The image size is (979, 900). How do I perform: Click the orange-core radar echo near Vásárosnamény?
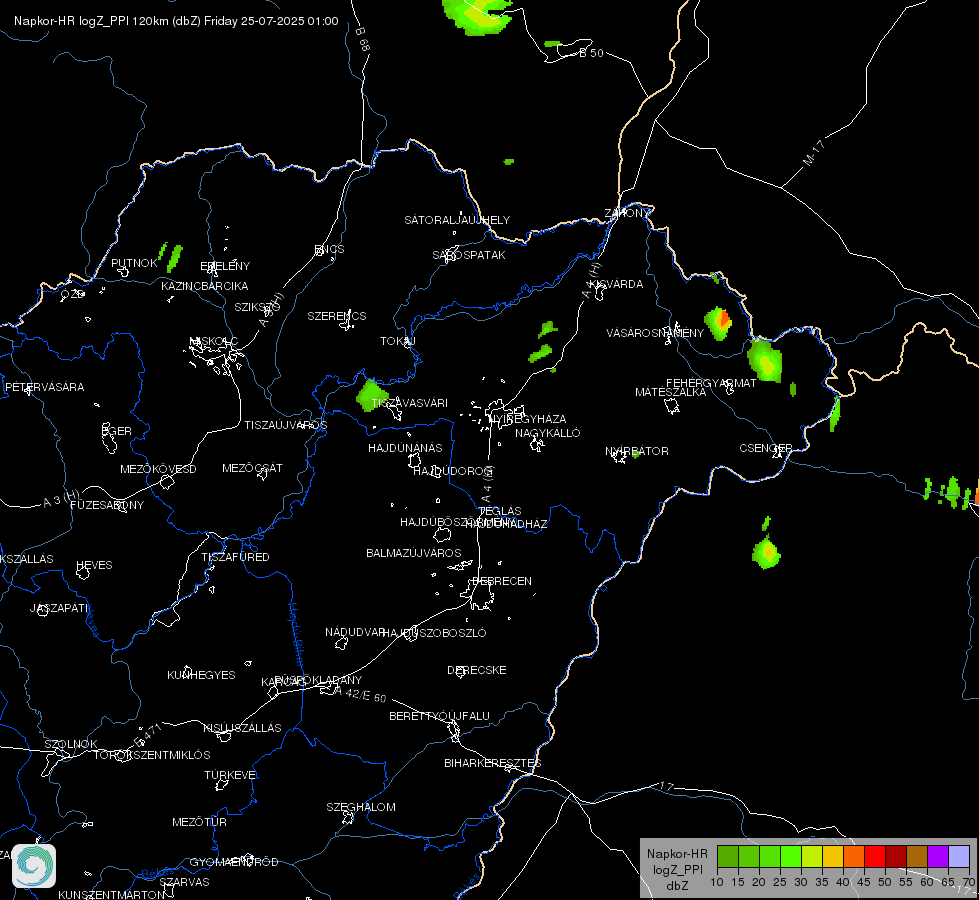[719, 323]
